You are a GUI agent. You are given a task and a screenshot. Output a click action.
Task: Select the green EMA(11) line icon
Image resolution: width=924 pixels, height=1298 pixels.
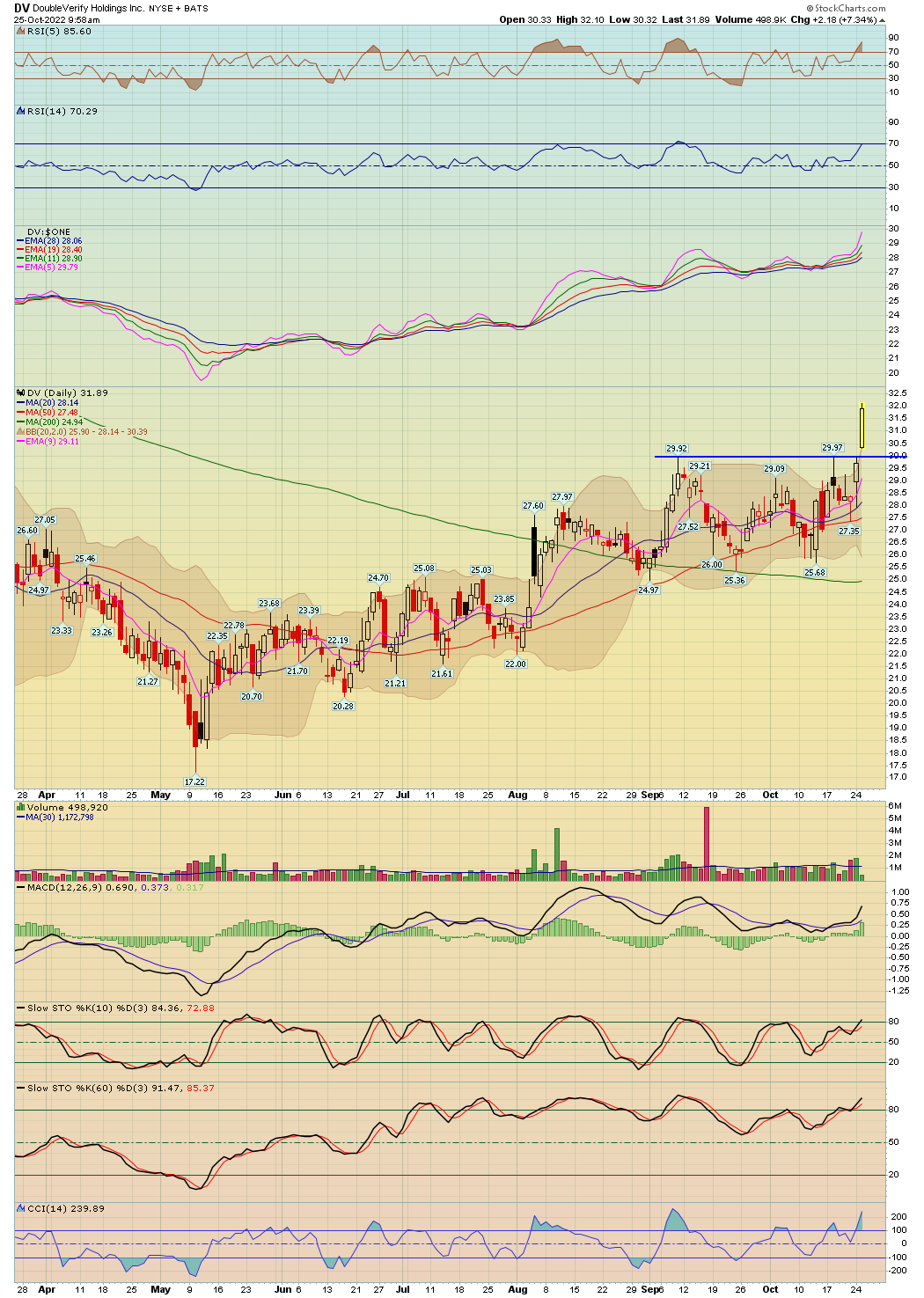[19, 257]
